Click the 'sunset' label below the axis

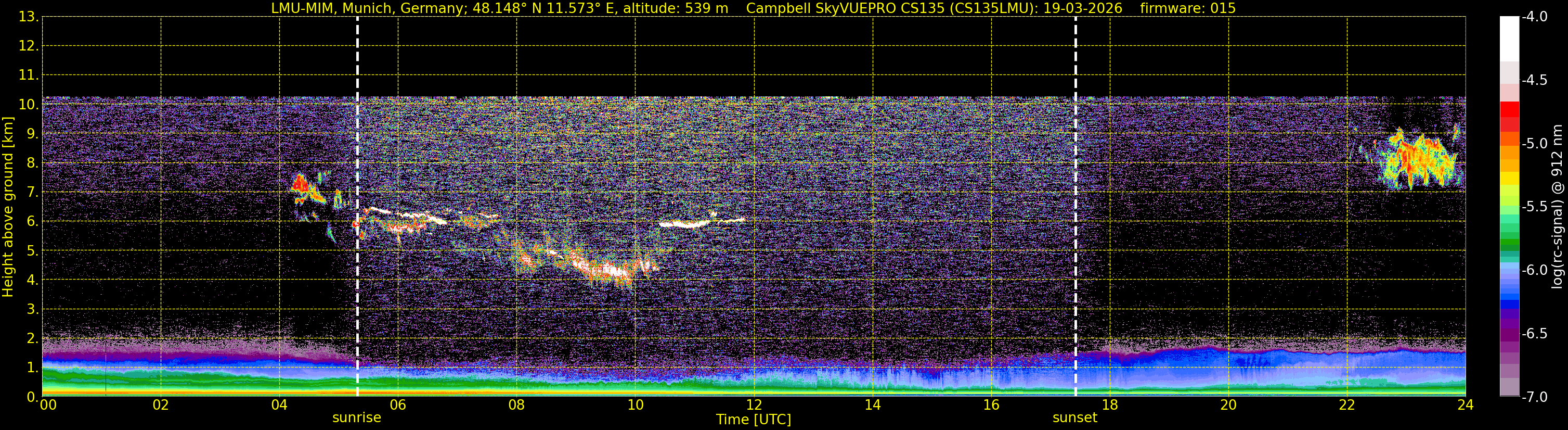click(x=1075, y=418)
